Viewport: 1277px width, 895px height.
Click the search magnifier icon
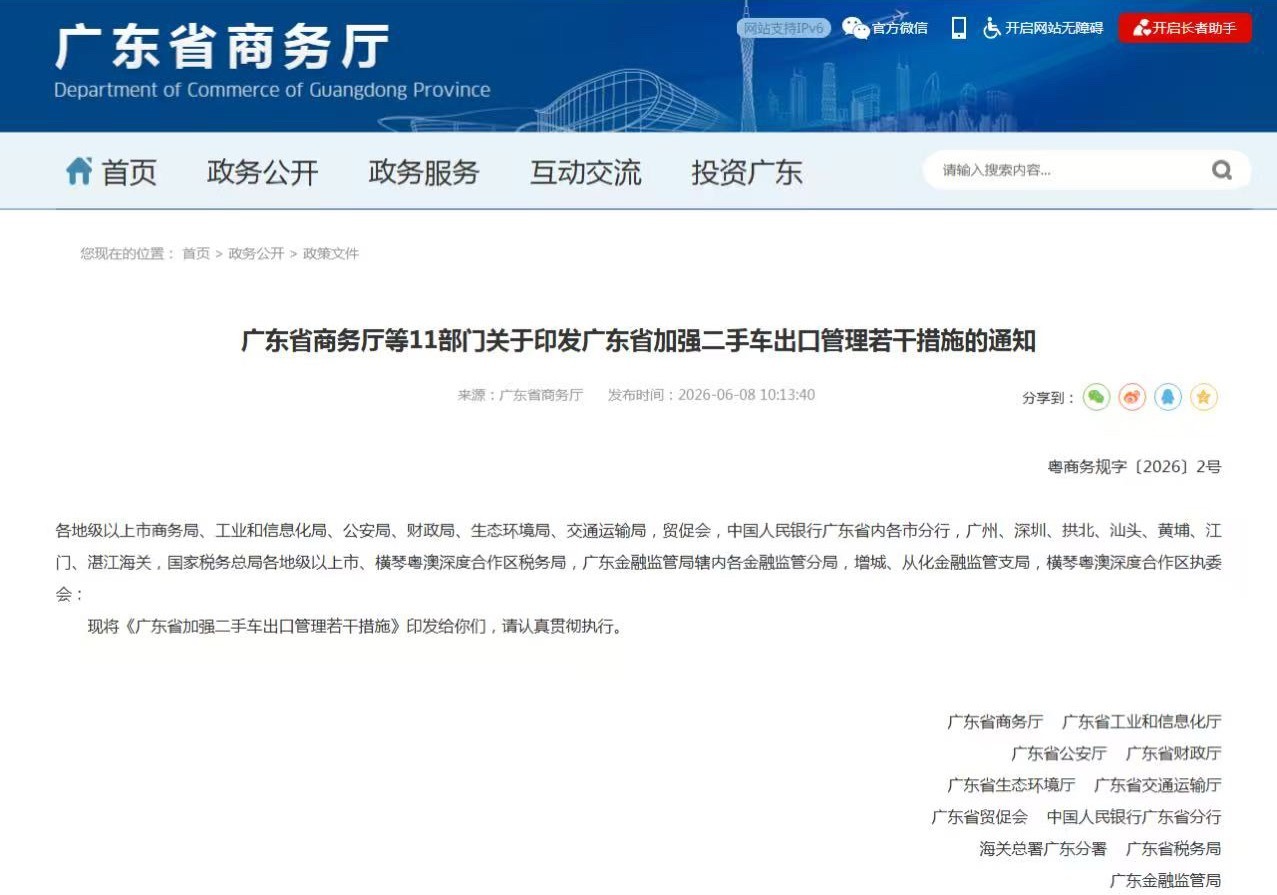1221,170
